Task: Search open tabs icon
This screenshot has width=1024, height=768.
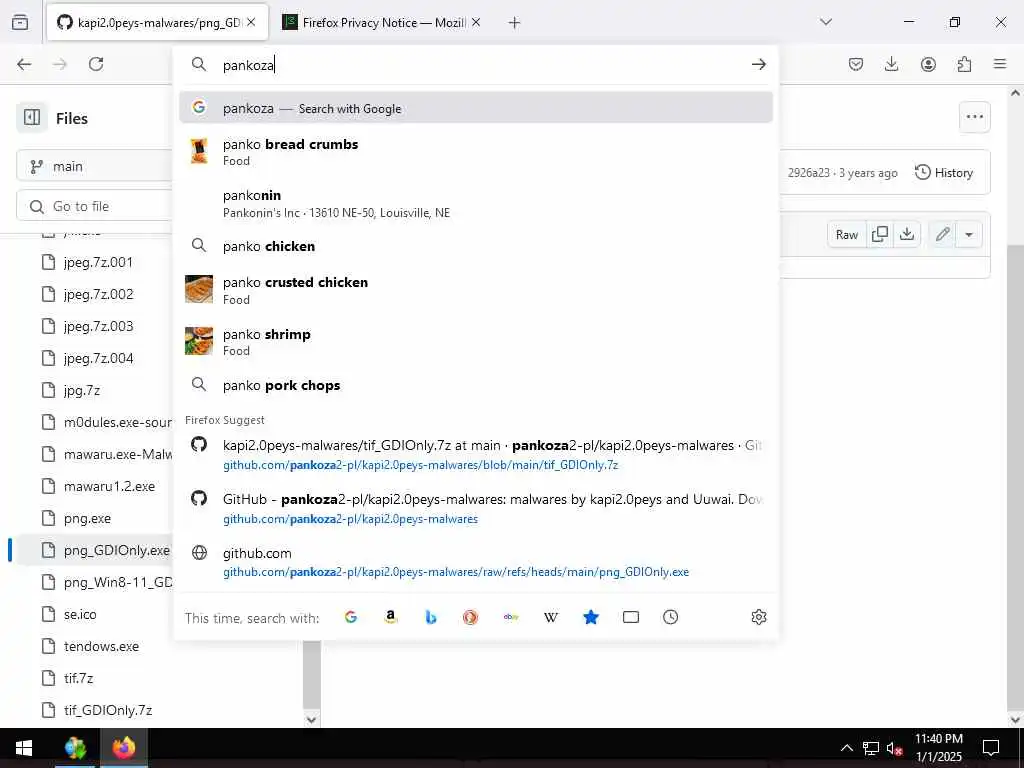Action: (x=631, y=617)
